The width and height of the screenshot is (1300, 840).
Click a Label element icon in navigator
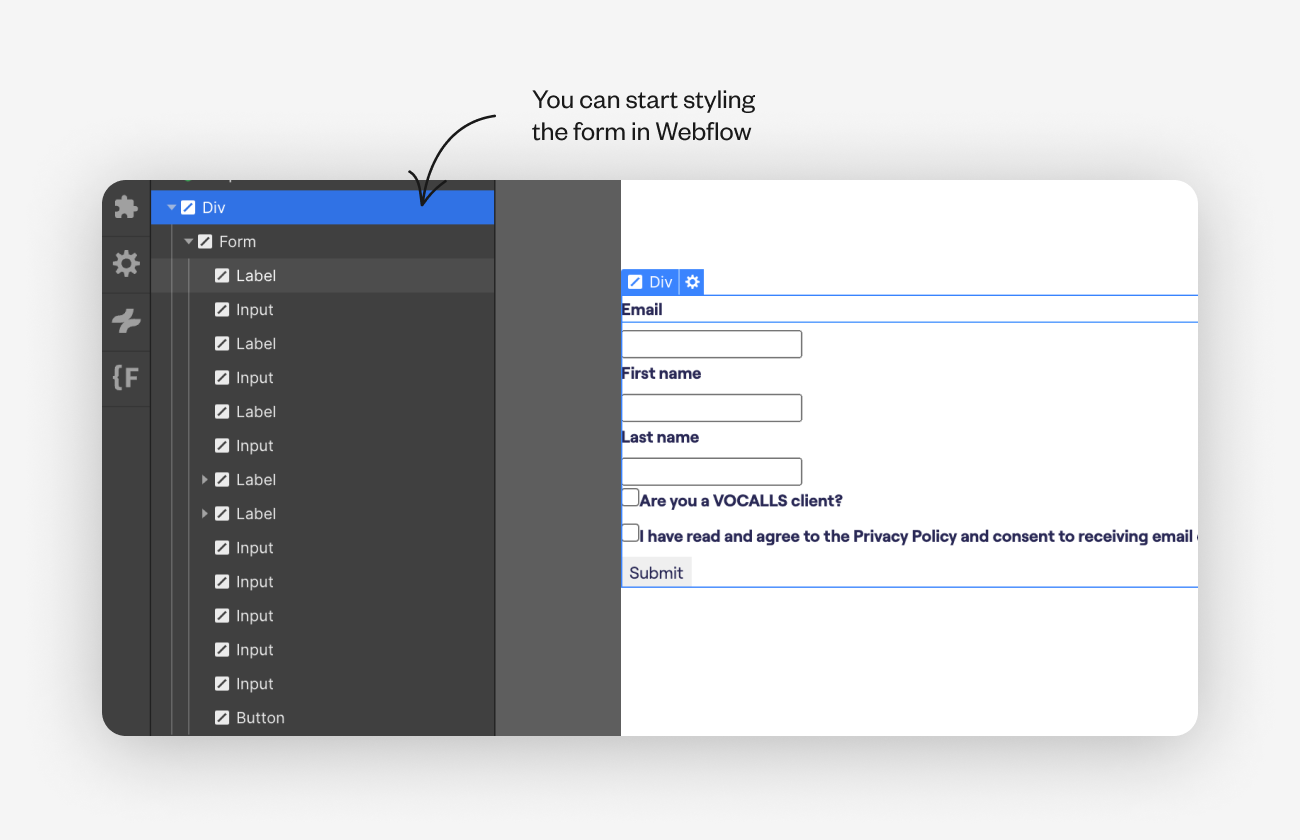point(222,275)
